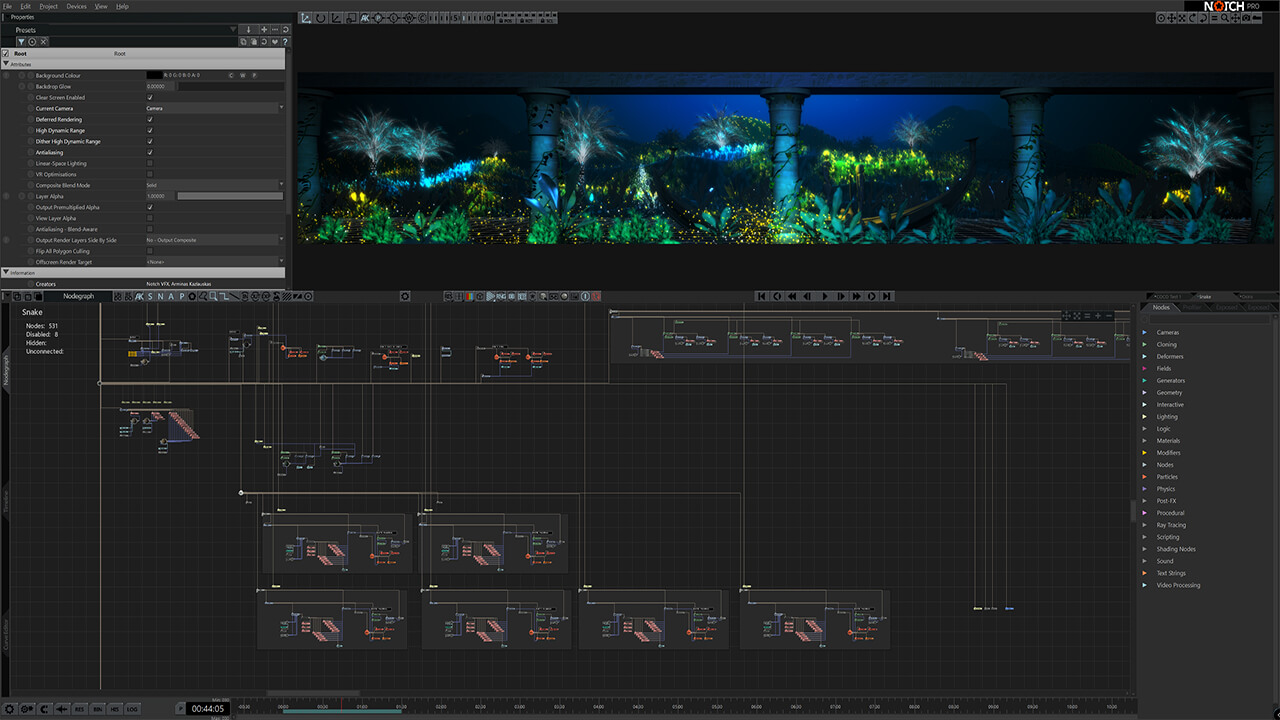The height and width of the screenshot is (720, 1280).
Task: Disable the Antialiasing checkbox
Action: point(150,152)
